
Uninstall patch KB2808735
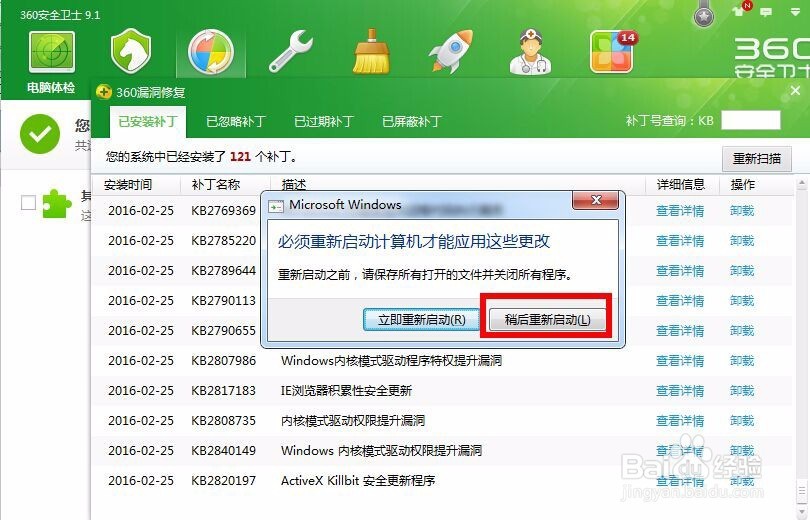pyautogui.click(x=742, y=420)
